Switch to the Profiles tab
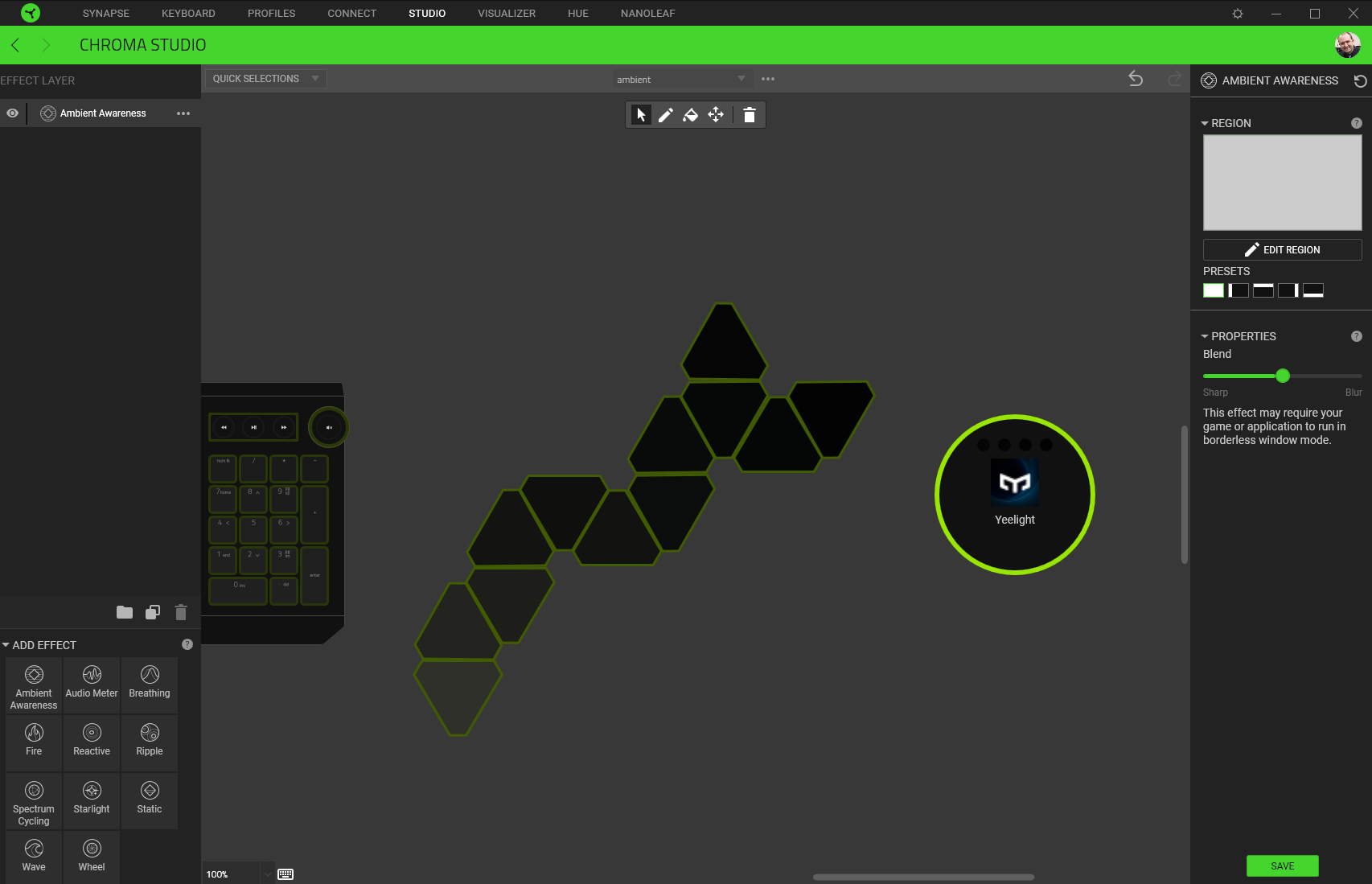 [272, 14]
